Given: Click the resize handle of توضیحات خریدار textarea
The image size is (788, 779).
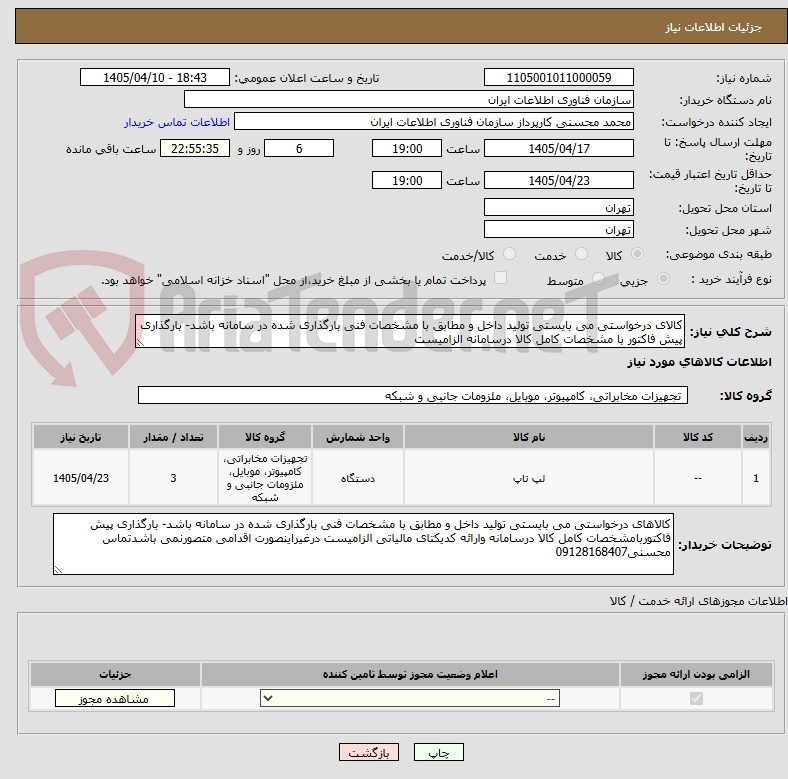Looking at the screenshot, I should (x=58, y=569).
